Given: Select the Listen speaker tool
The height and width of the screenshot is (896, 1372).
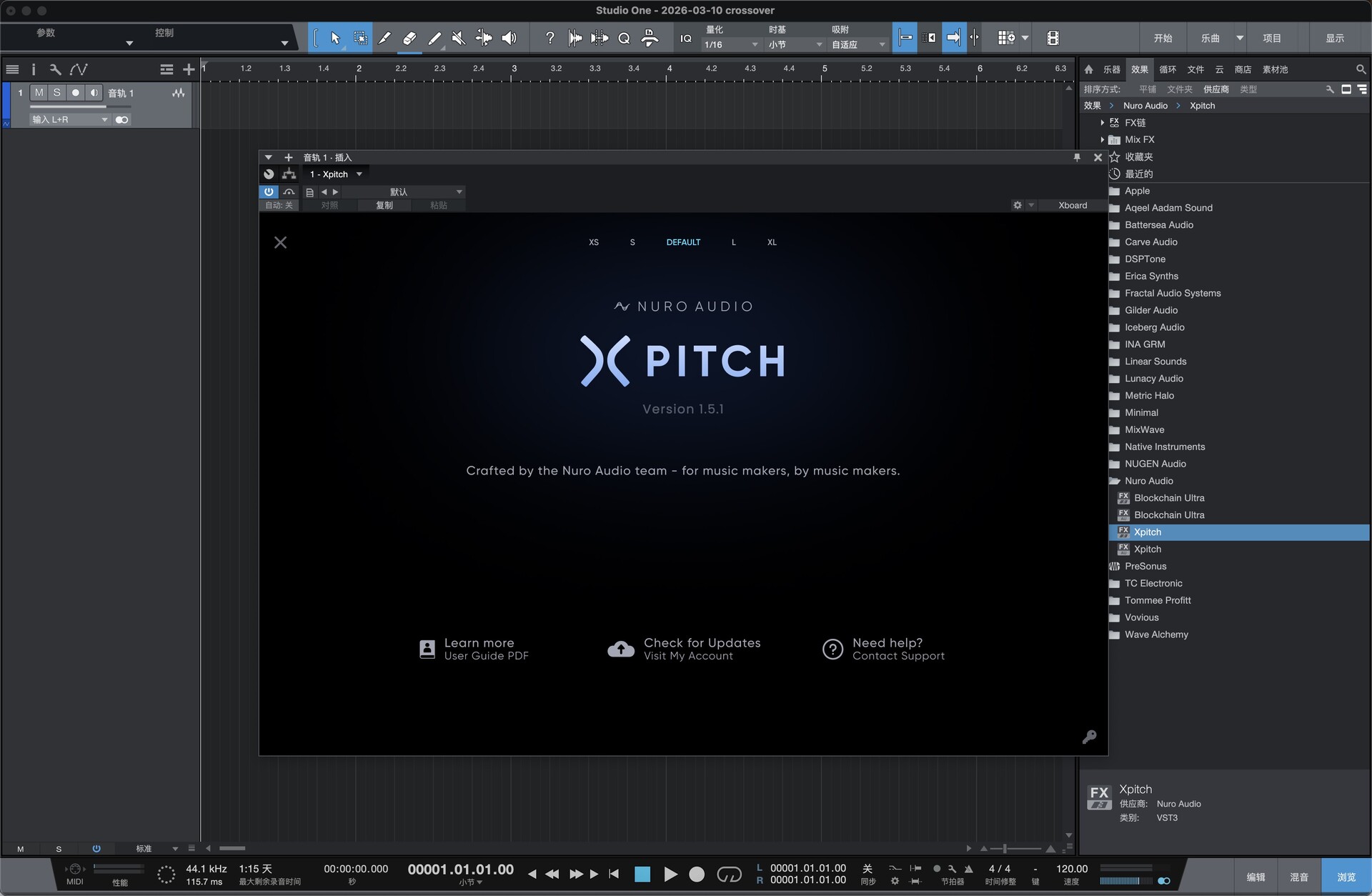Looking at the screenshot, I should 509,38.
